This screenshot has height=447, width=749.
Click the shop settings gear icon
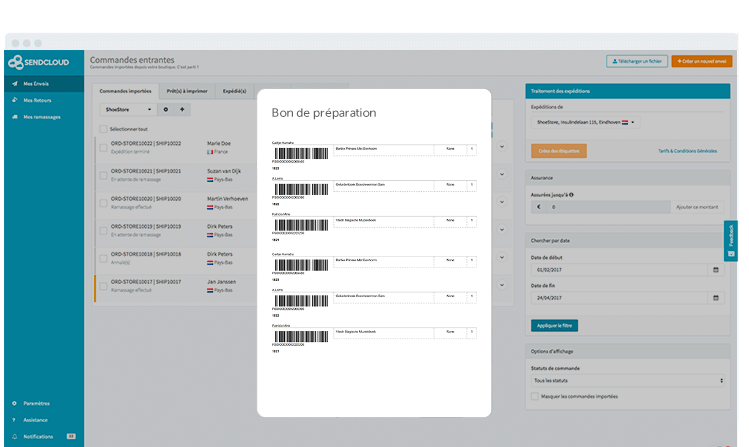click(166, 109)
